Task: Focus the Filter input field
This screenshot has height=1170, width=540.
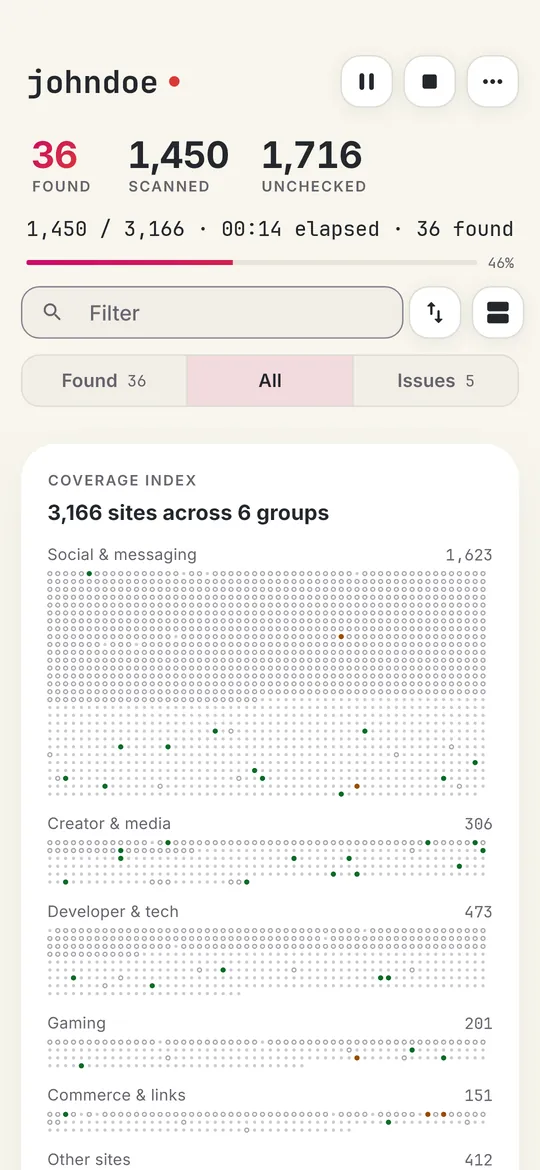Action: 212,313
